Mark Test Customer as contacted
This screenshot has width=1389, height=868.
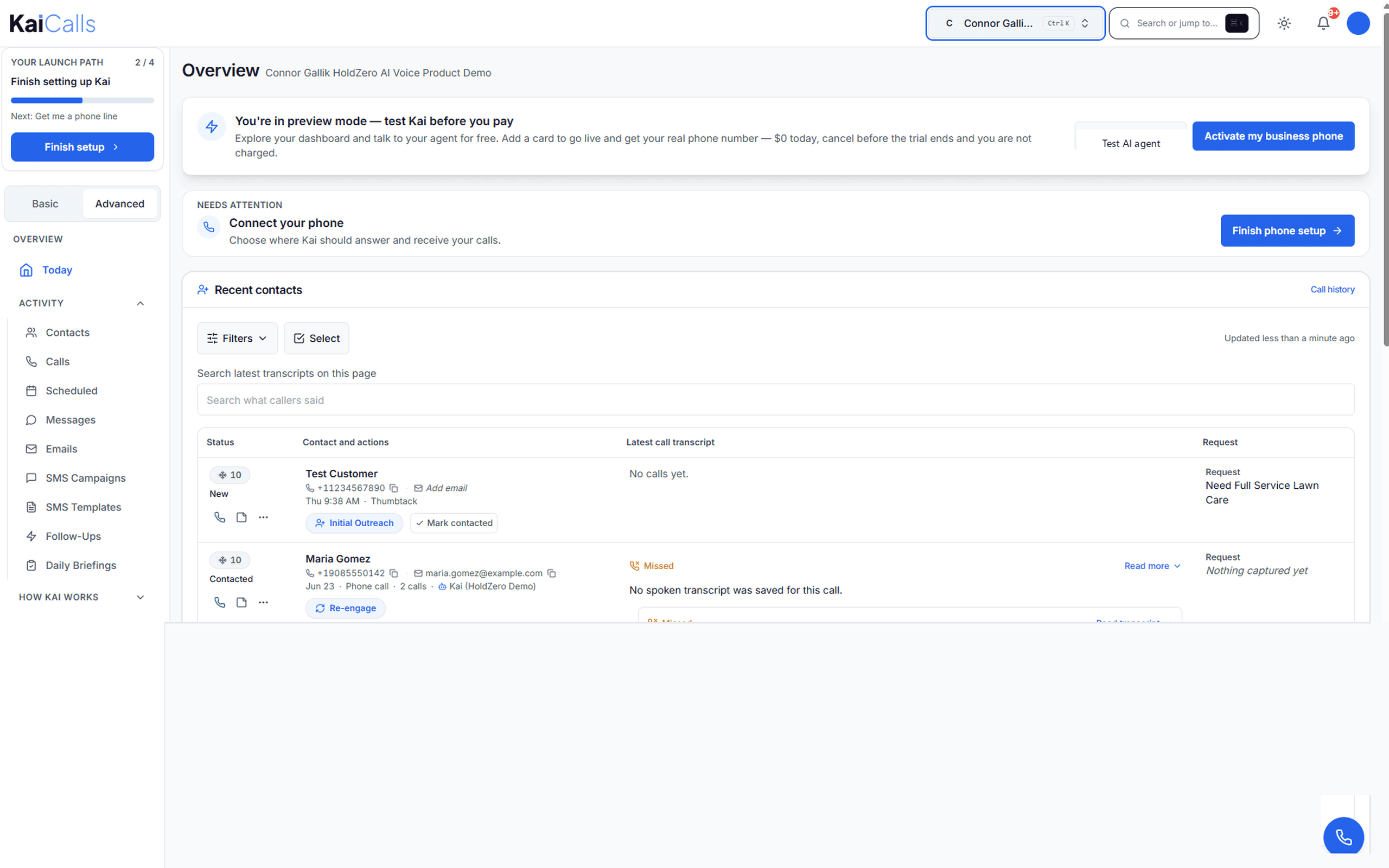coord(454,523)
